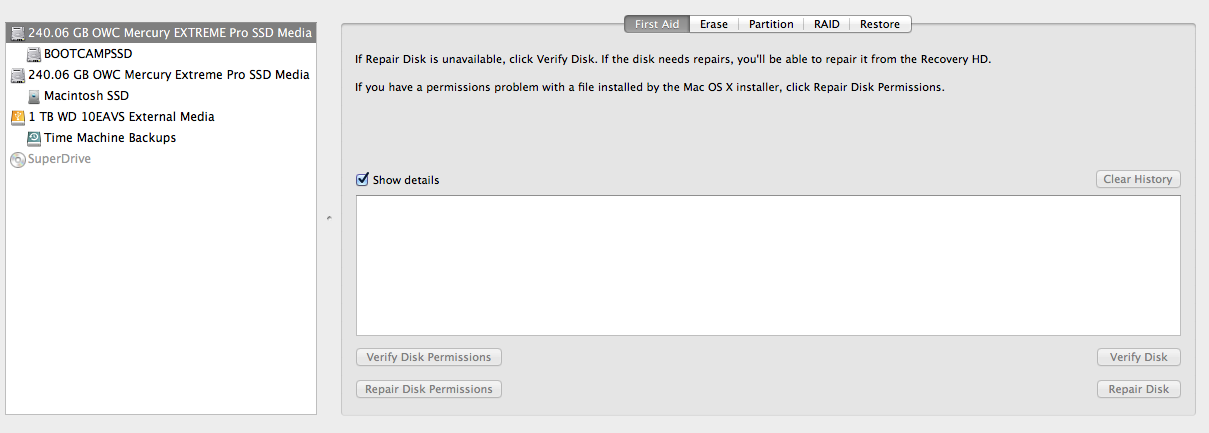The height and width of the screenshot is (433, 1209).
Task: Click Repair Disk Permissions button
Action: 429,389
